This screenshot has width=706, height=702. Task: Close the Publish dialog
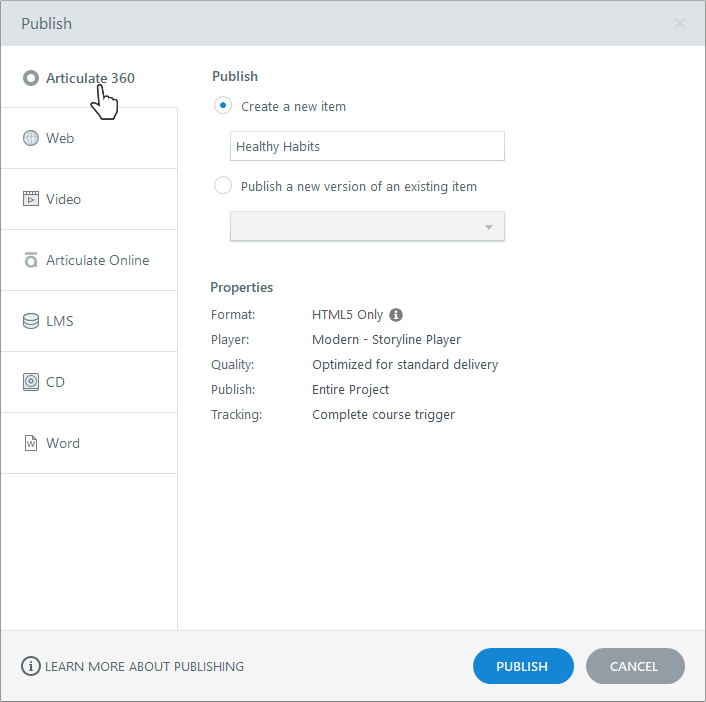[x=680, y=23]
